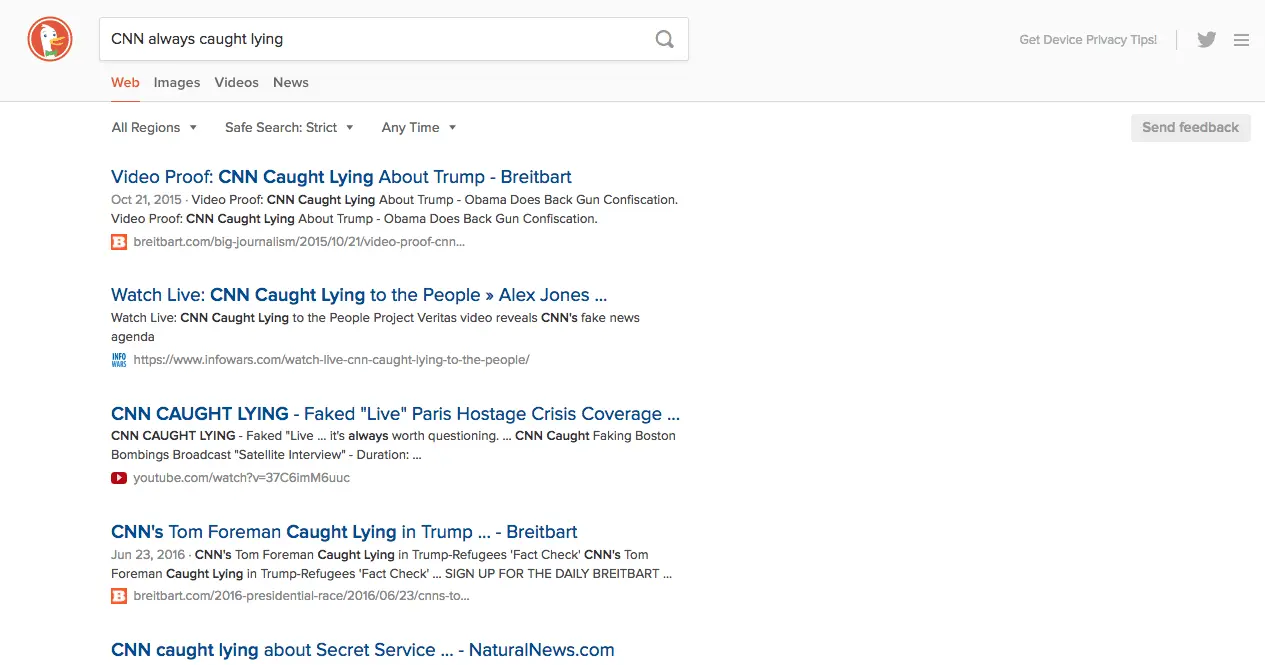
Task: Click the Infowars favicon
Action: click(119, 359)
